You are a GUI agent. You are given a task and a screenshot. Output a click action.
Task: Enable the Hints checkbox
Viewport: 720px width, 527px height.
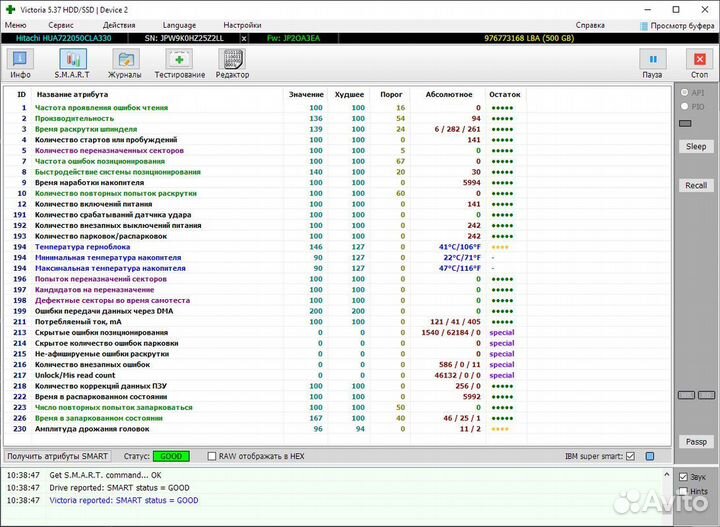(x=683, y=491)
